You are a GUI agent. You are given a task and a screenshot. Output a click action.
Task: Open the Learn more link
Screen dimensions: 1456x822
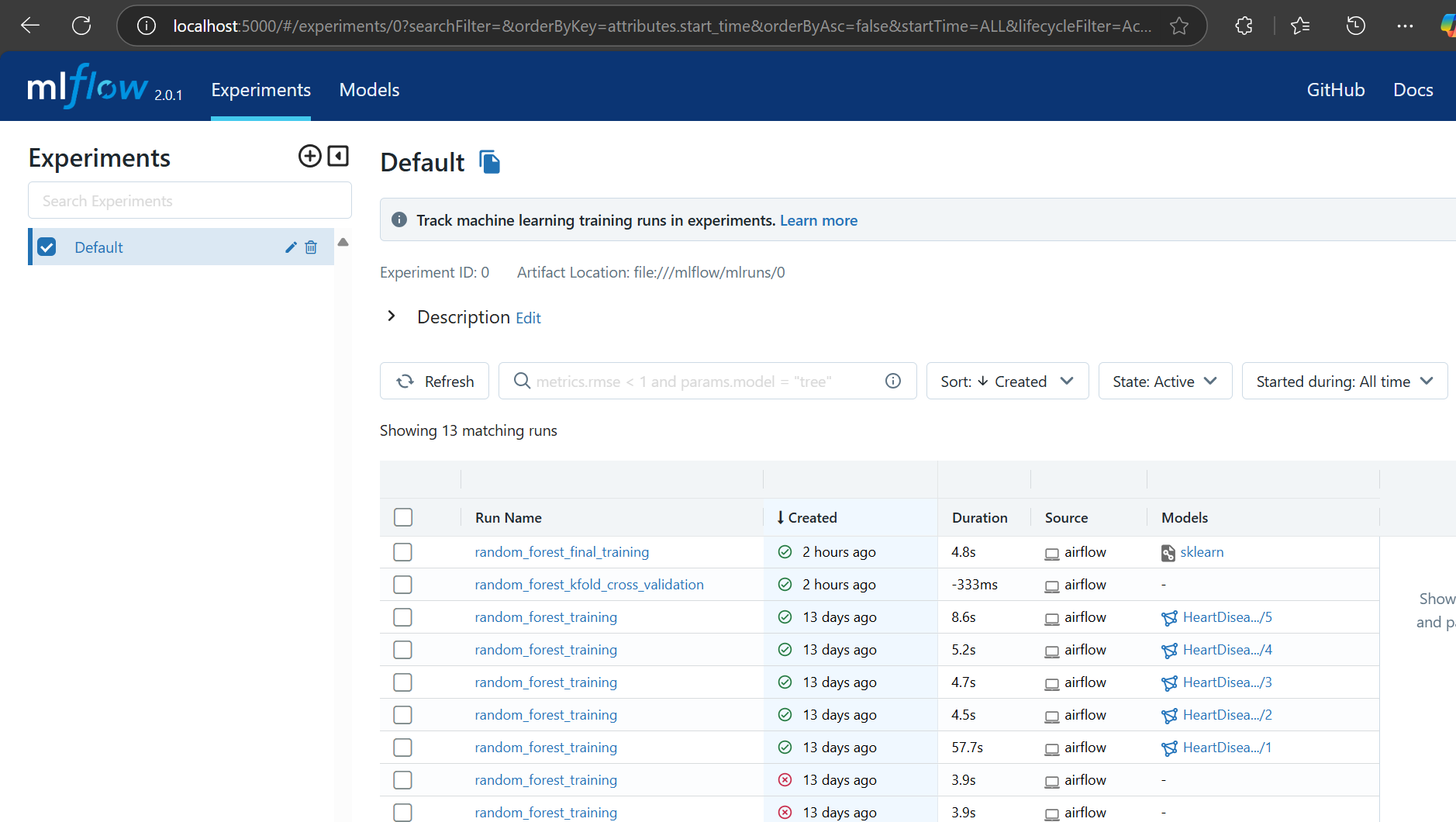pyautogui.click(x=818, y=220)
